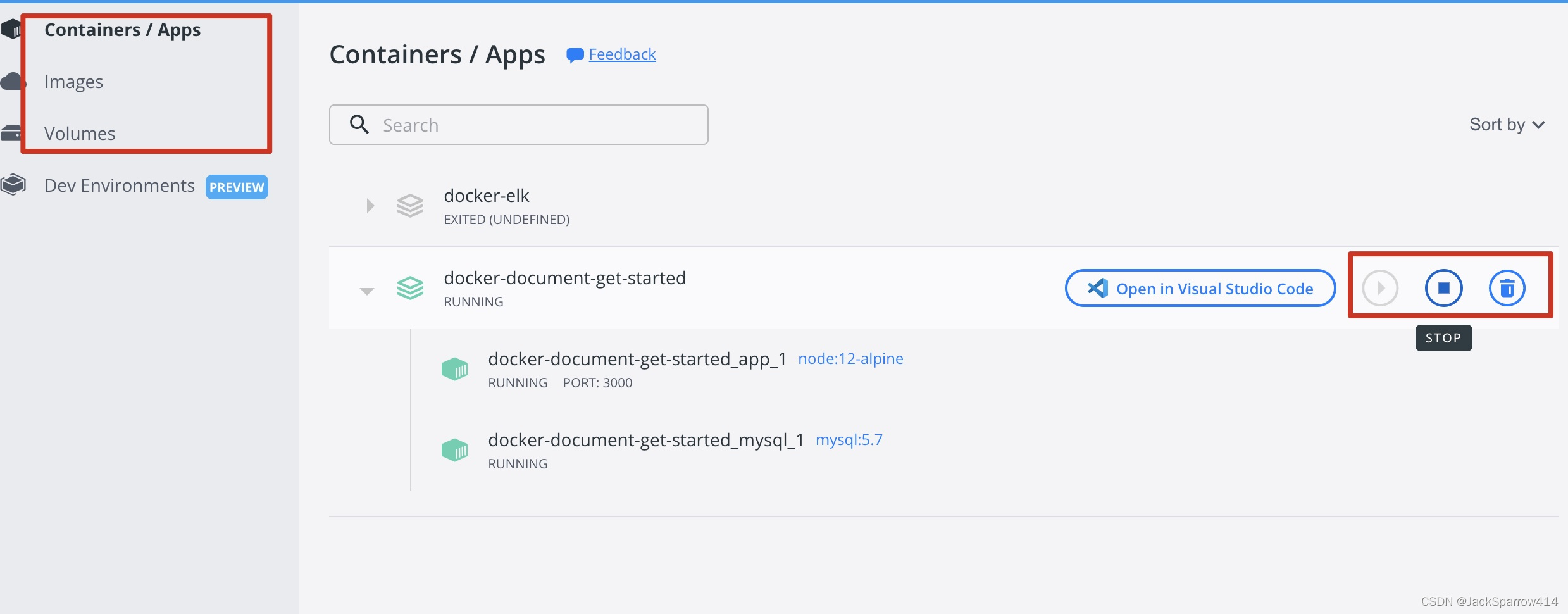
Task: Open the Sort by dropdown
Action: tap(1507, 124)
